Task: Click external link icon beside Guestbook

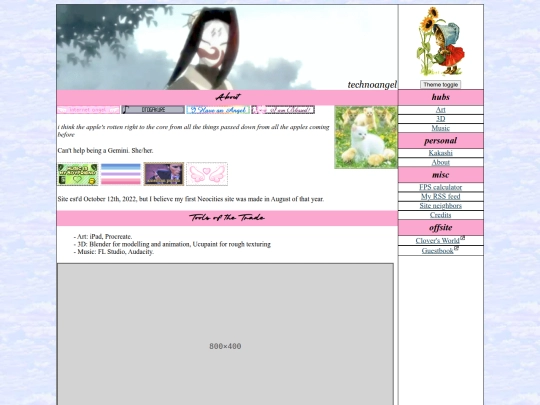Action: pyautogui.click(x=456, y=248)
